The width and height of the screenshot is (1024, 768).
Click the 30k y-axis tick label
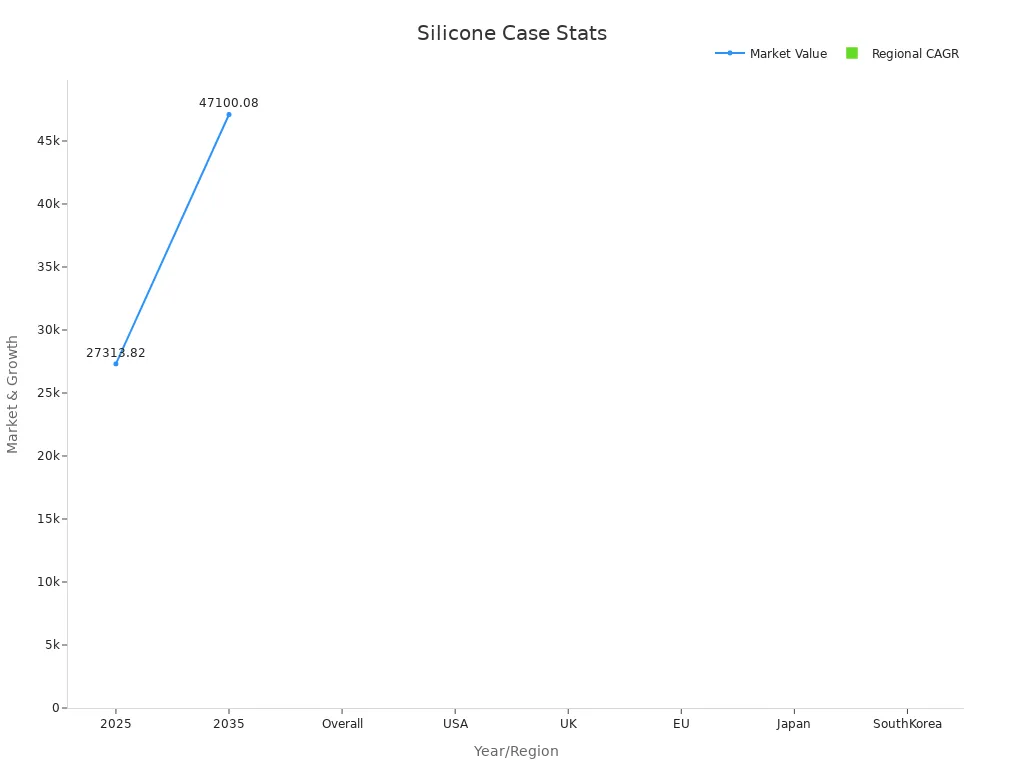click(x=48, y=330)
